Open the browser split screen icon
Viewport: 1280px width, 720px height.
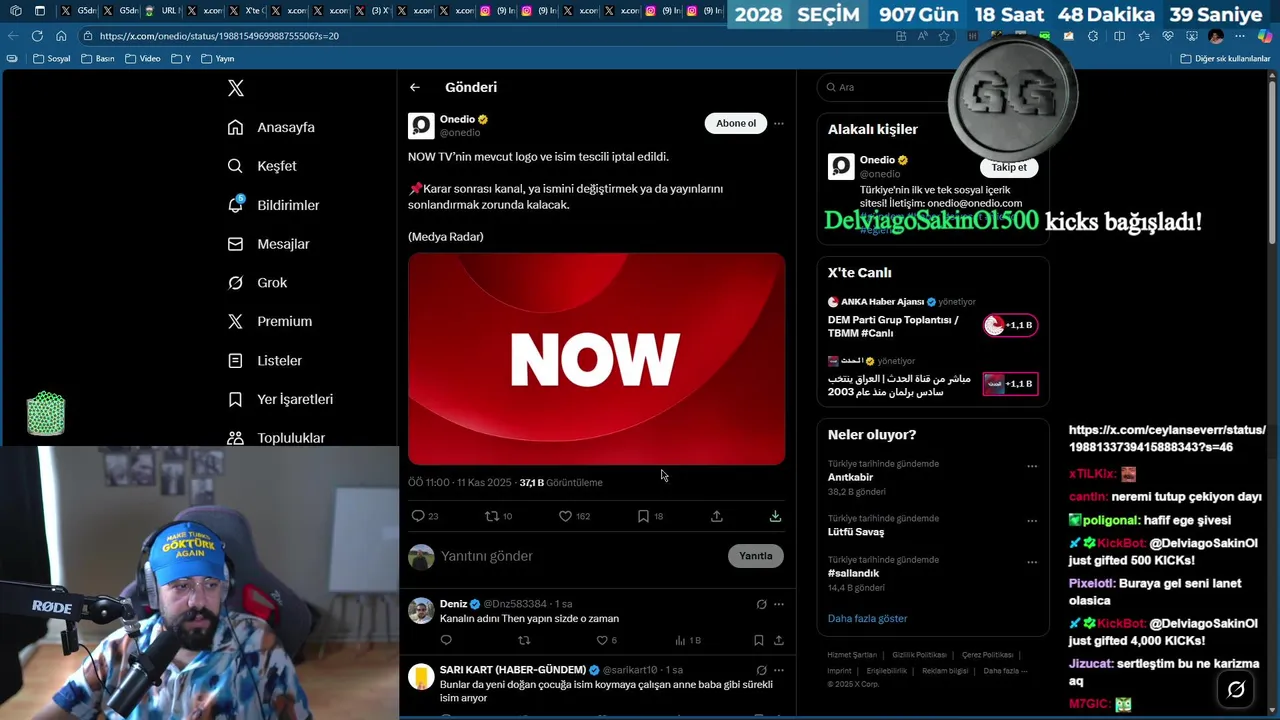coord(1119,36)
